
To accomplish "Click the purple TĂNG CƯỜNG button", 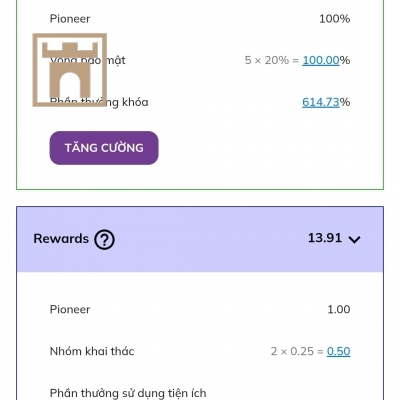I will click(x=104, y=148).
